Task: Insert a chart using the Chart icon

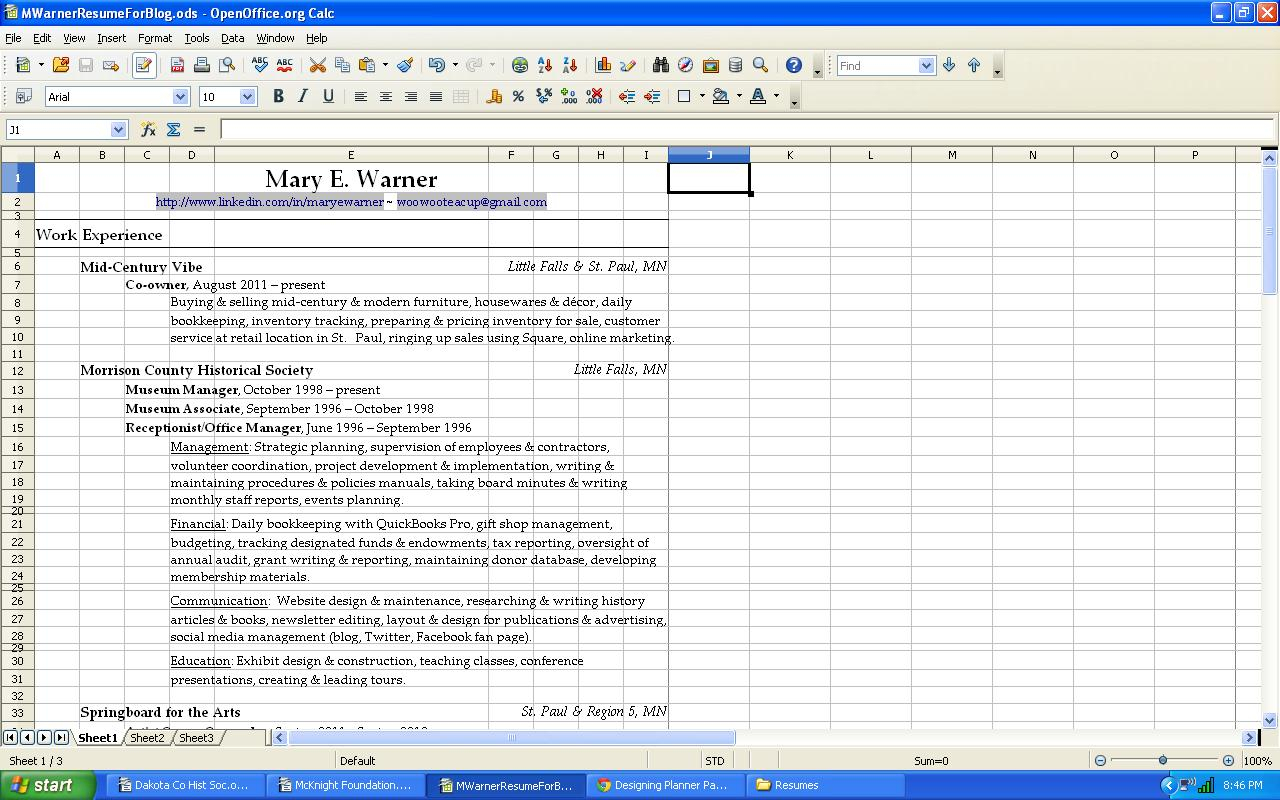Action: (603, 65)
